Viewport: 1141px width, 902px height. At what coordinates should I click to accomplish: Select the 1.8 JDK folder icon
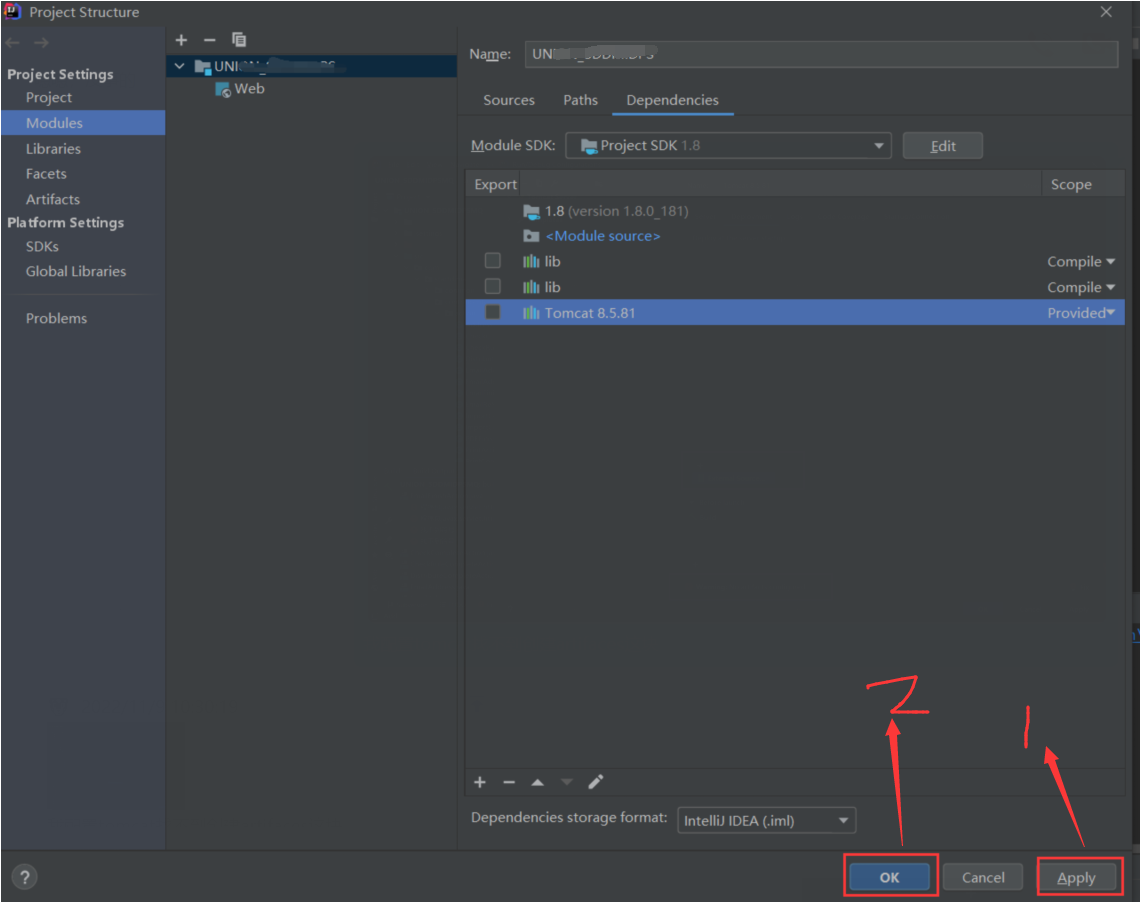click(531, 212)
